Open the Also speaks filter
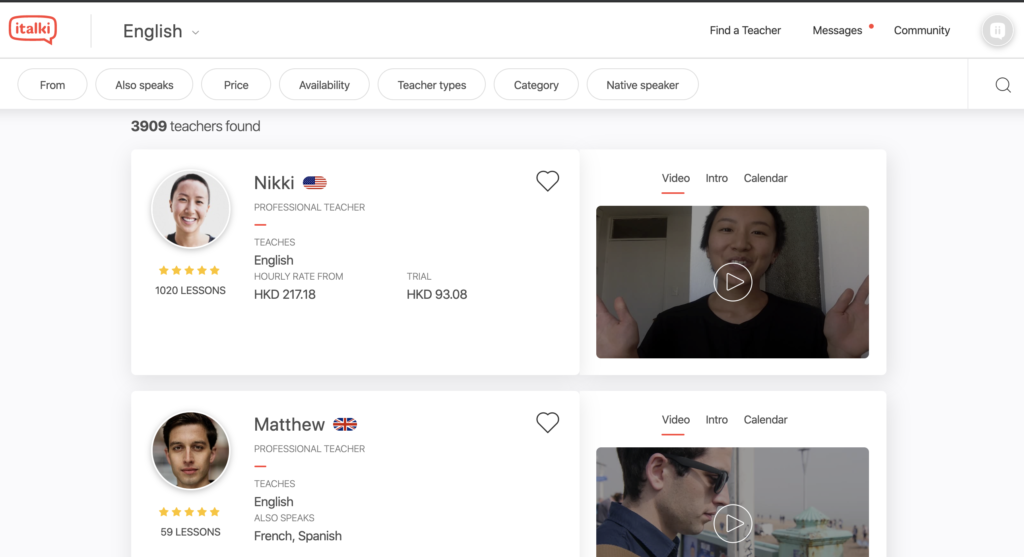 (144, 85)
